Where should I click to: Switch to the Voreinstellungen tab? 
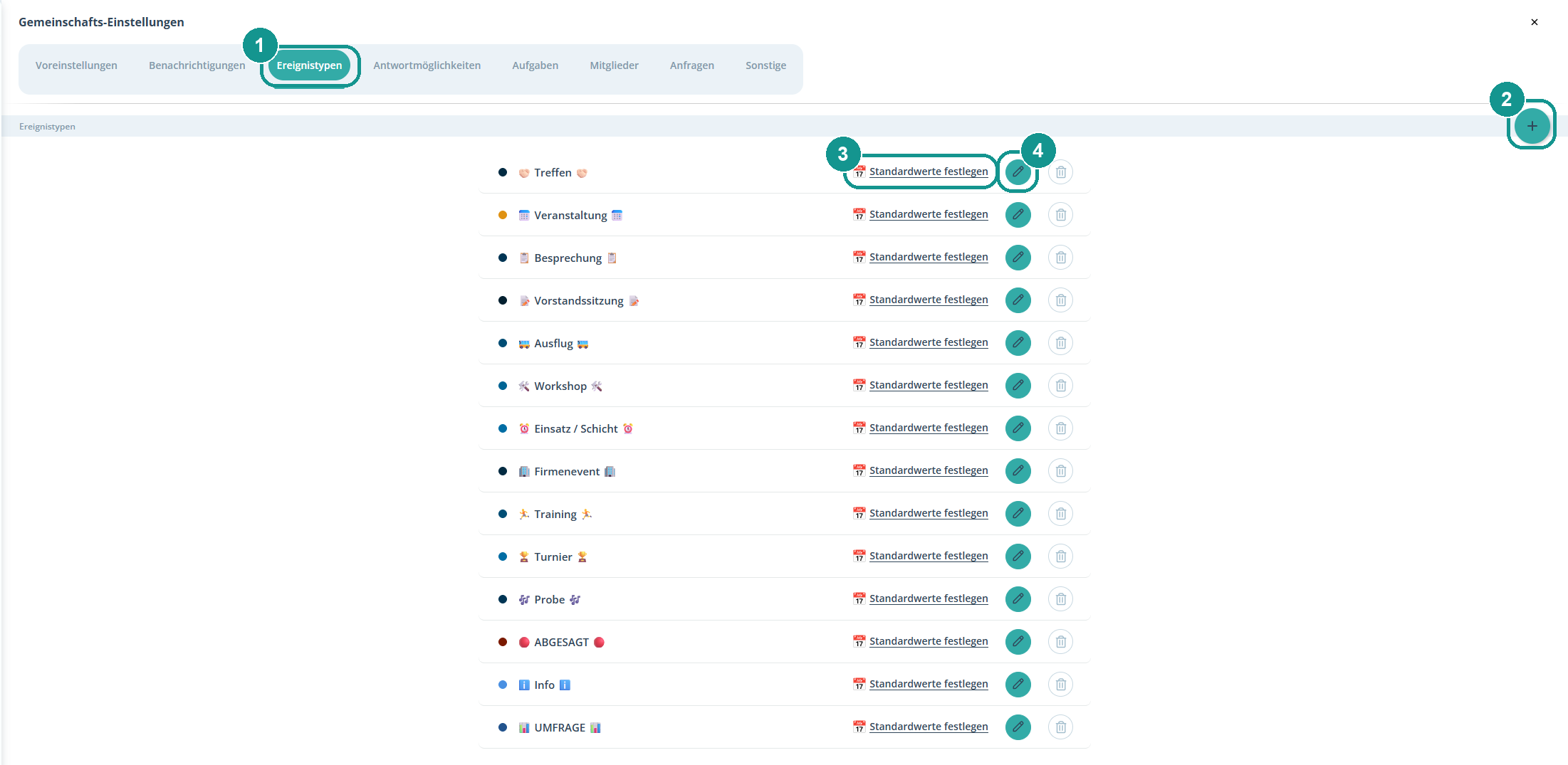76,65
